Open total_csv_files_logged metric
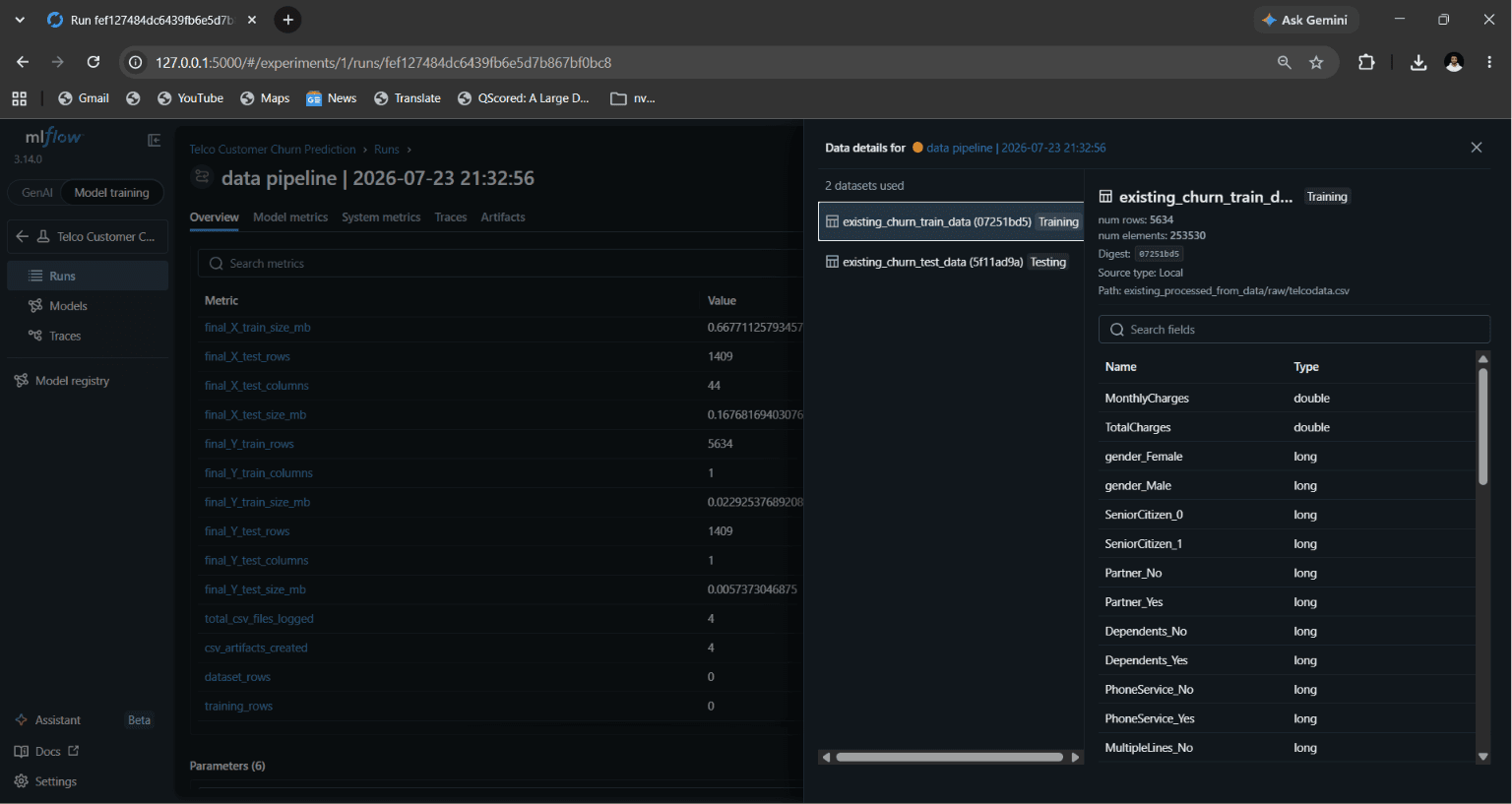1512x804 pixels. [259, 619]
